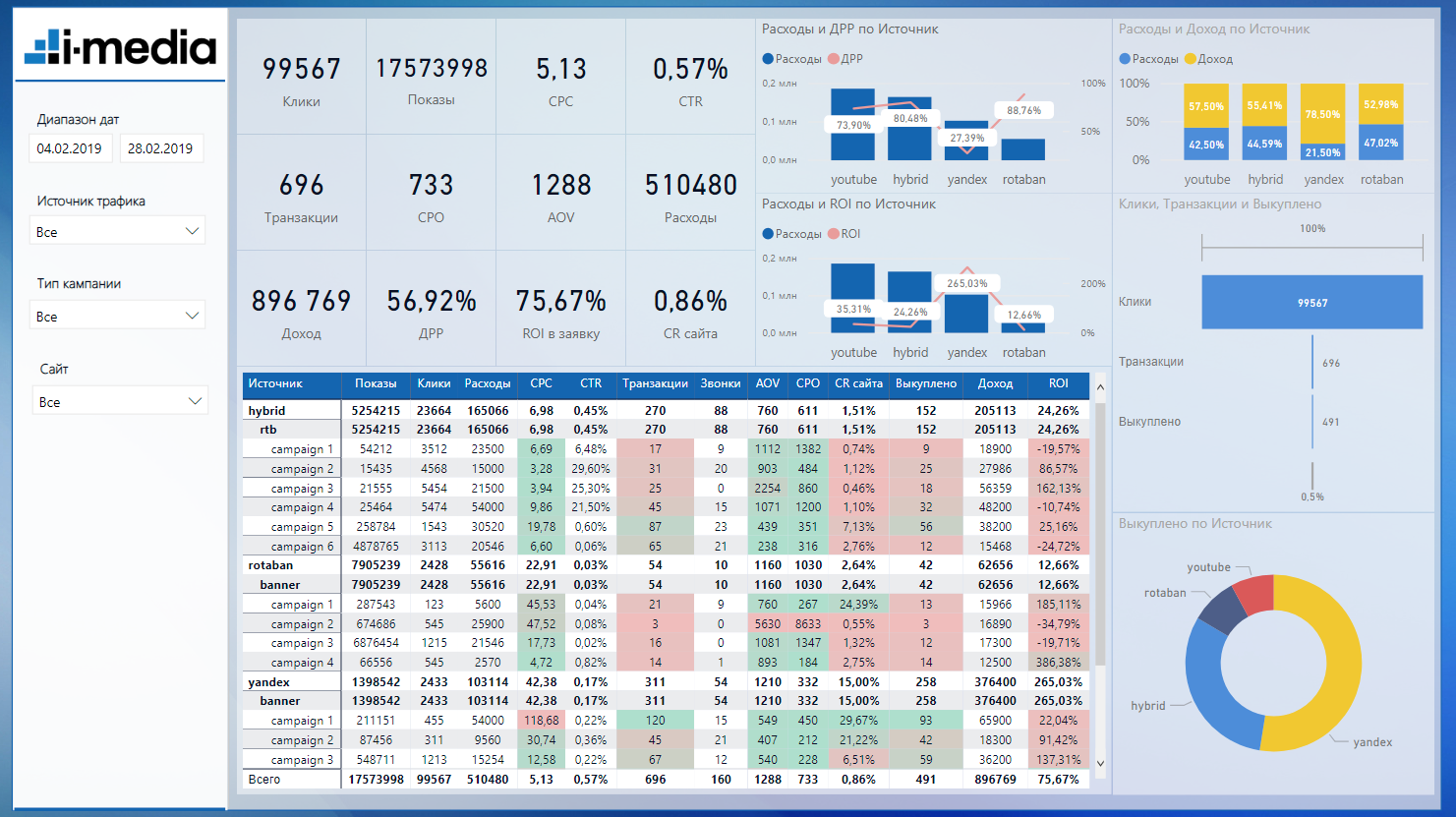Click hybrid row ROI value 24,26%

1059,411
